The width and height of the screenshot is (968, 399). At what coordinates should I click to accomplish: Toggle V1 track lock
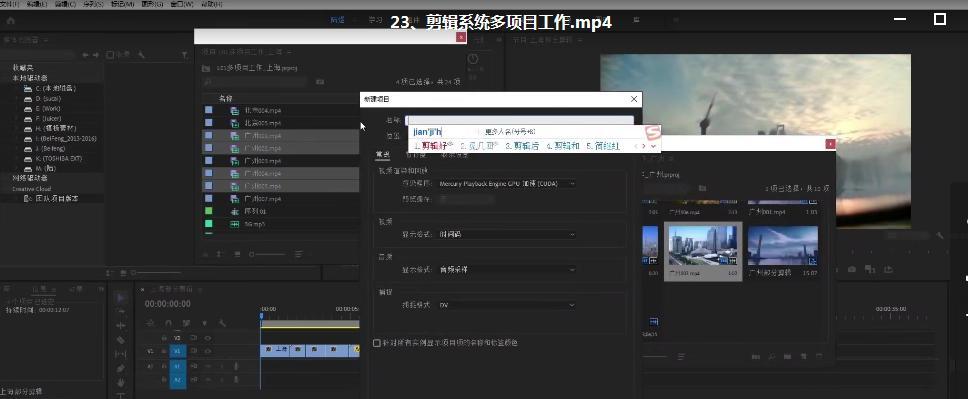164,351
